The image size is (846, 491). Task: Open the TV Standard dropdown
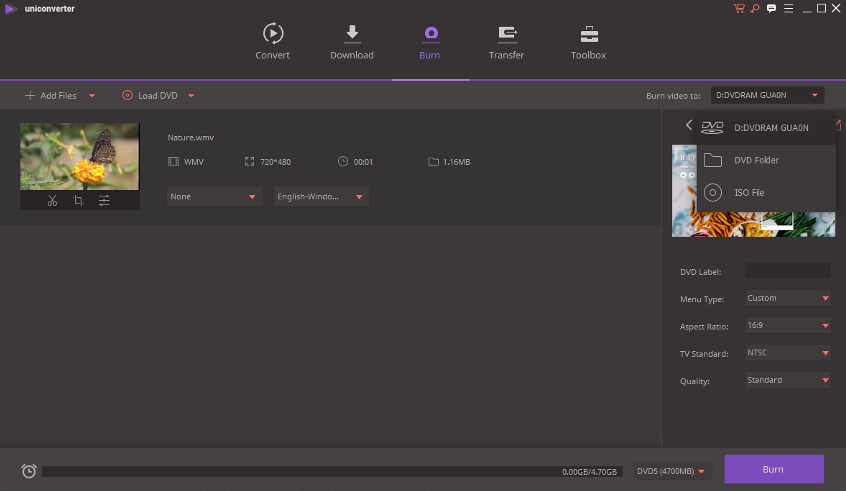(x=788, y=352)
